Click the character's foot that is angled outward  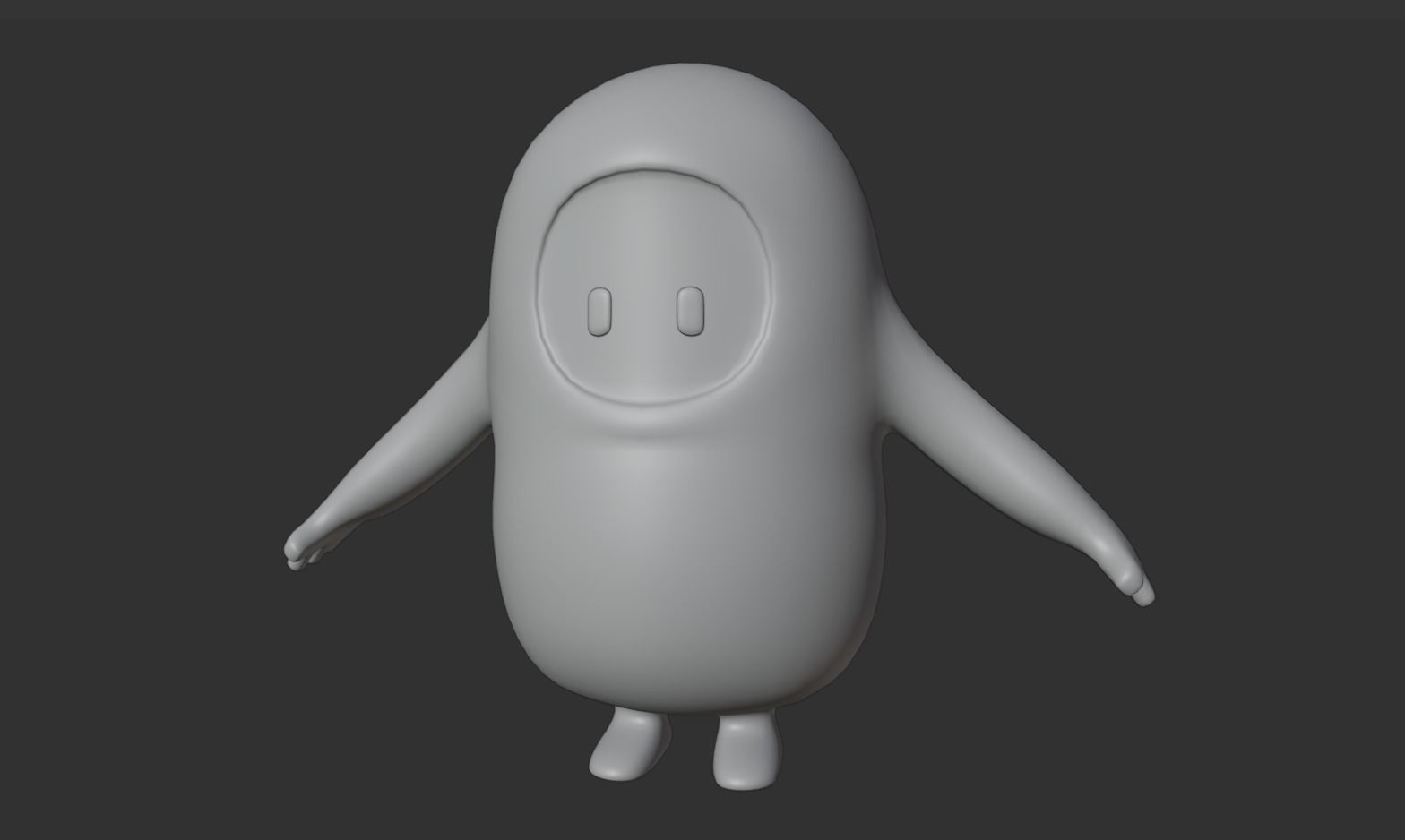628,742
